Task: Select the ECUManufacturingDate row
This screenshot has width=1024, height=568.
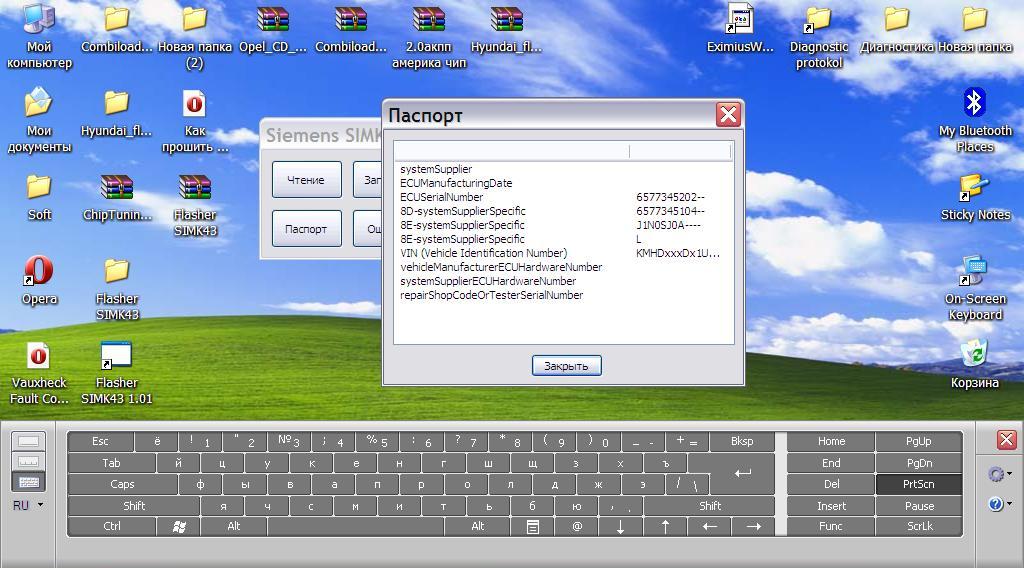Action: pos(562,183)
